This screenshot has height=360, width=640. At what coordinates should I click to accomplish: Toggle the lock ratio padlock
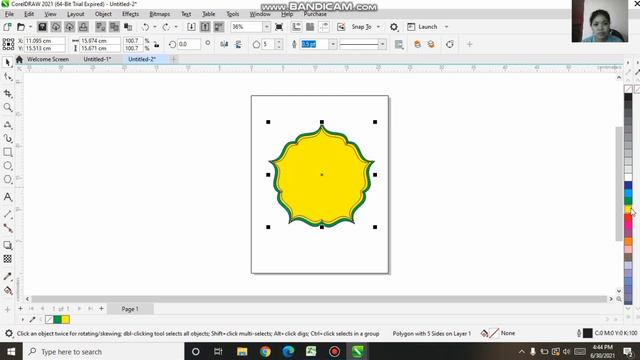[156, 44]
